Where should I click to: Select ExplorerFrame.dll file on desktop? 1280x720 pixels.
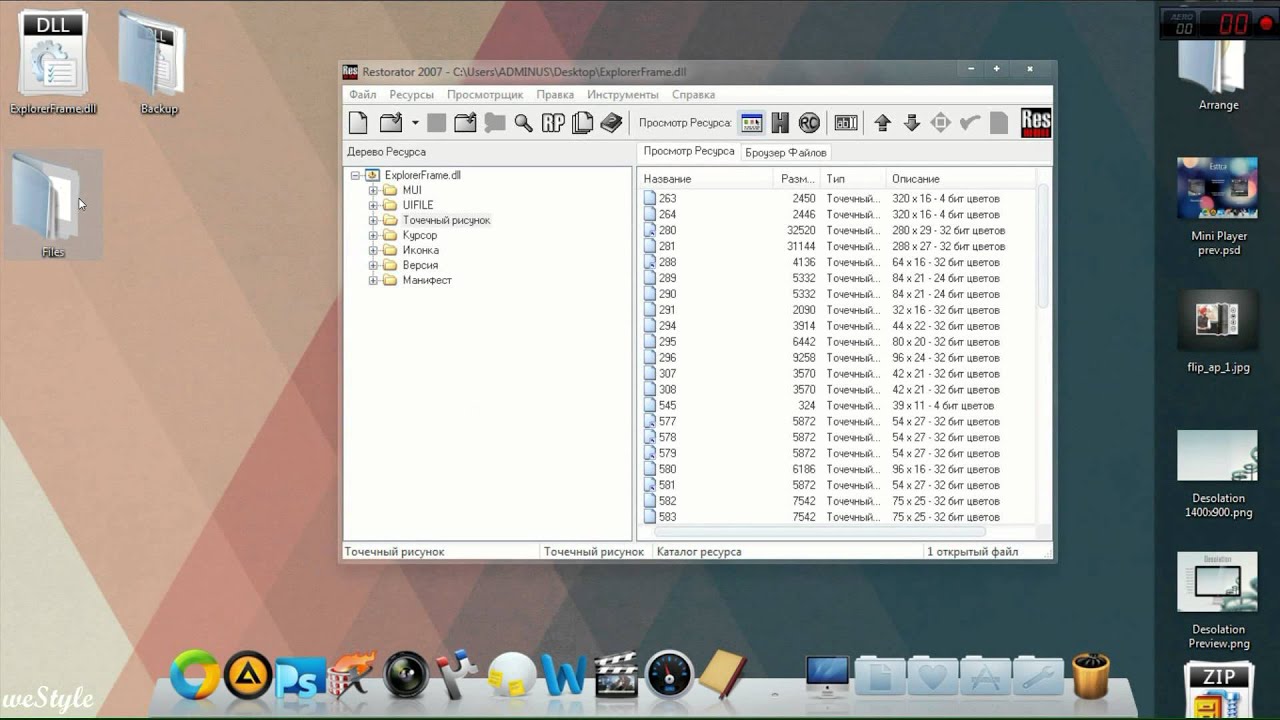[53, 62]
